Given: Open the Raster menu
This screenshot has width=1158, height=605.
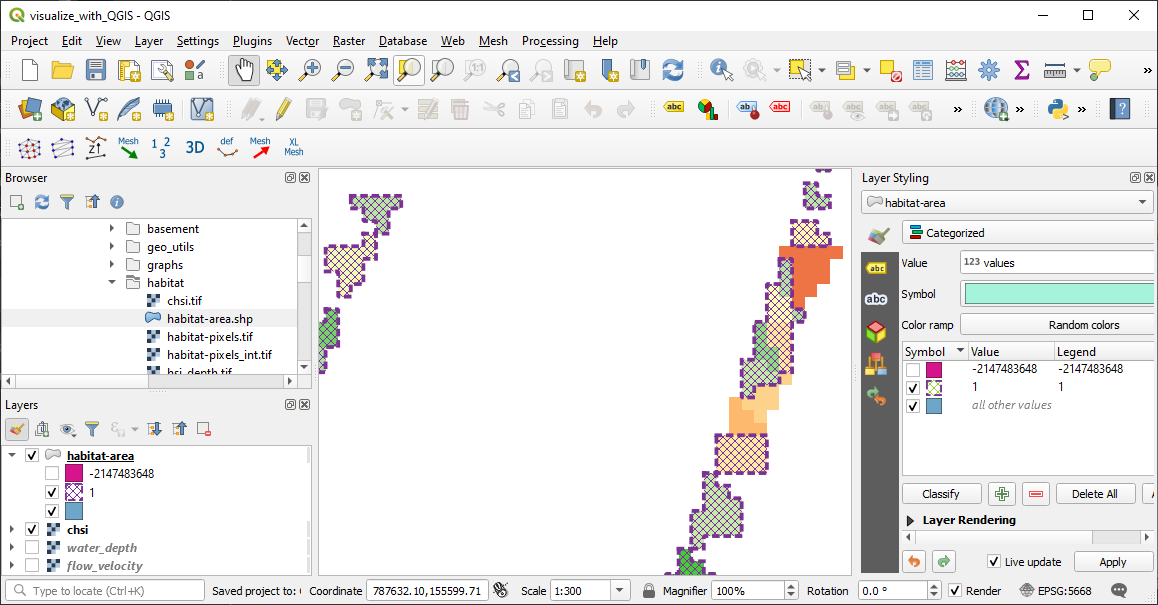Looking at the screenshot, I should click(x=348, y=41).
